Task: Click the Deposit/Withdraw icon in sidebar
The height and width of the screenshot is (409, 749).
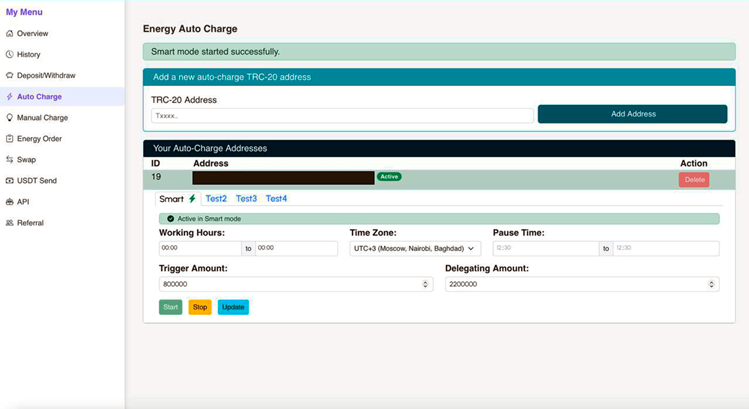Action: pos(10,75)
